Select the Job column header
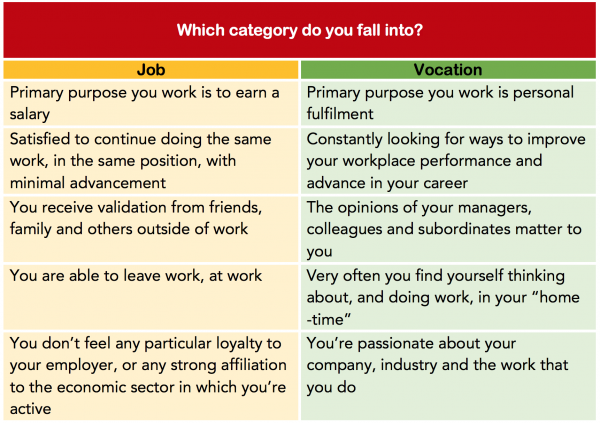The height and width of the screenshot is (423, 600). coord(150,71)
